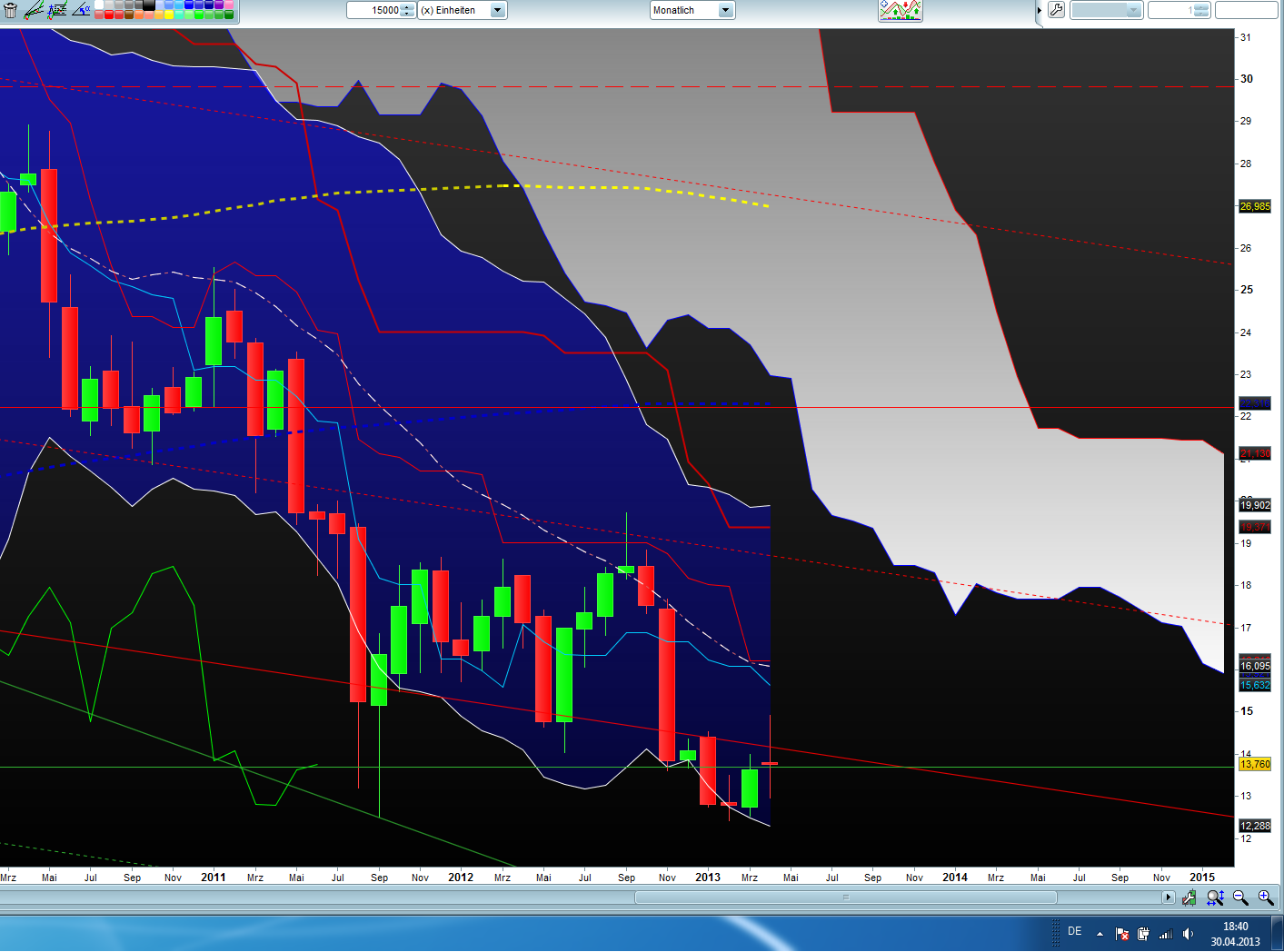The width and height of the screenshot is (1284, 952).
Task: Open chart properties wrench-candlestick icon
Action: [x=1189, y=897]
